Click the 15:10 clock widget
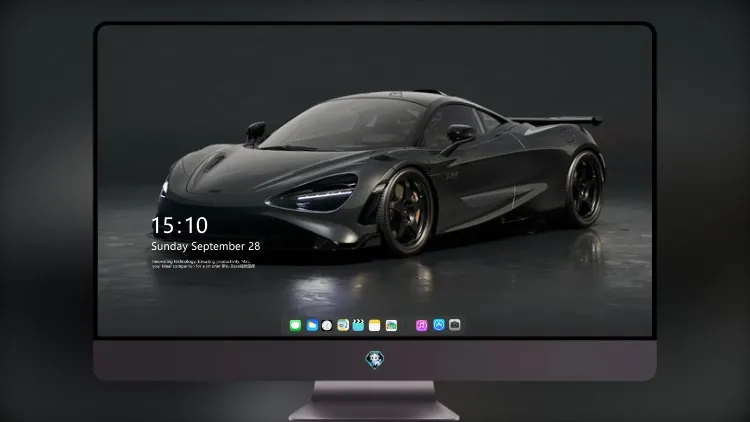The height and width of the screenshot is (422, 750). pyautogui.click(x=179, y=225)
